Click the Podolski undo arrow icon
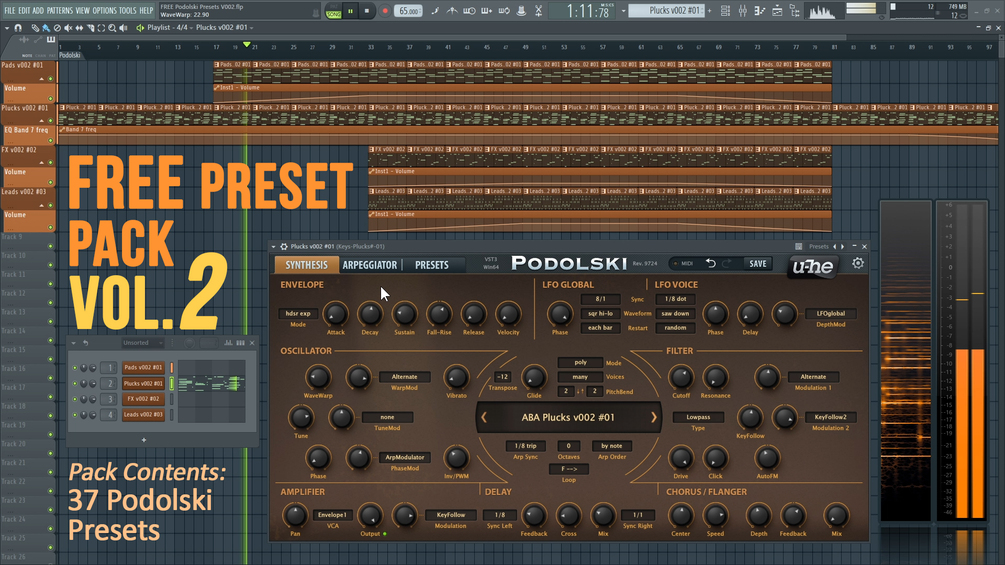The width and height of the screenshot is (1005, 565). pos(710,263)
